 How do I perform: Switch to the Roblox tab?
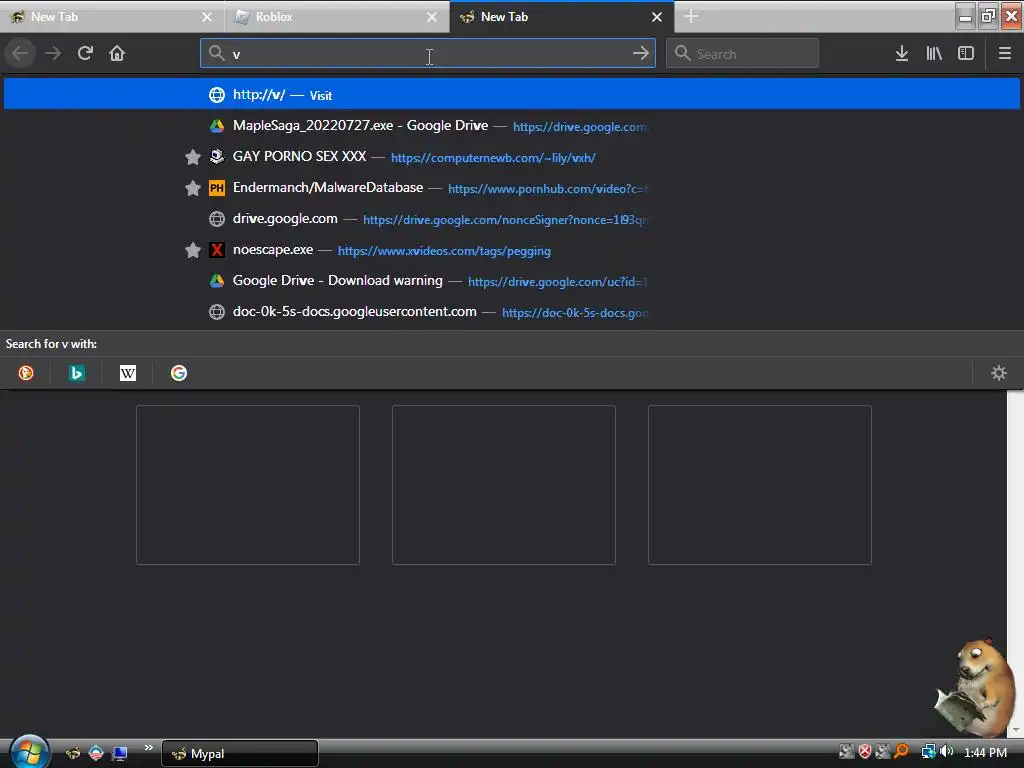337,17
